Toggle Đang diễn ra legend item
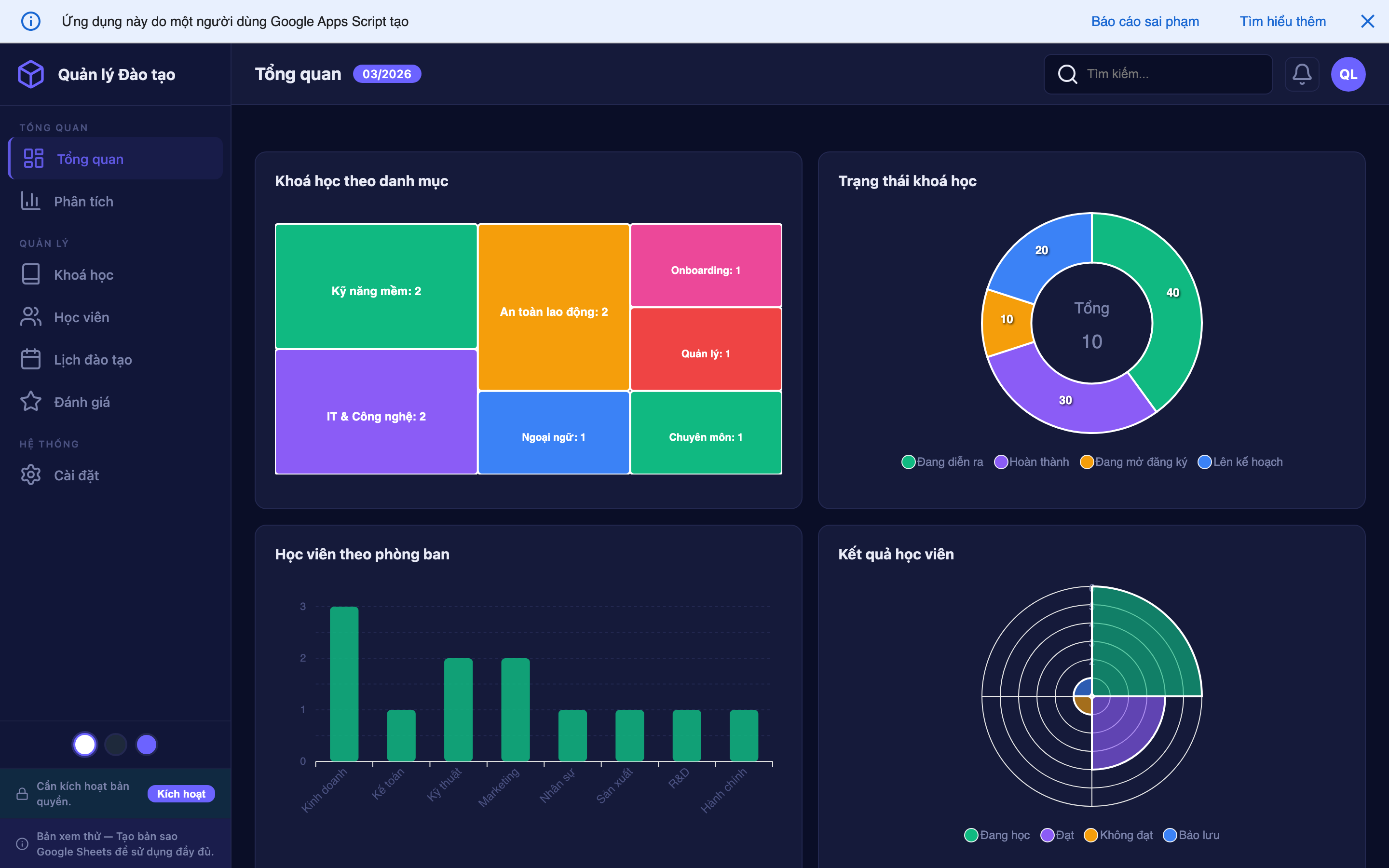1389x868 pixels. pyautogui.click(x=942, y=462)
